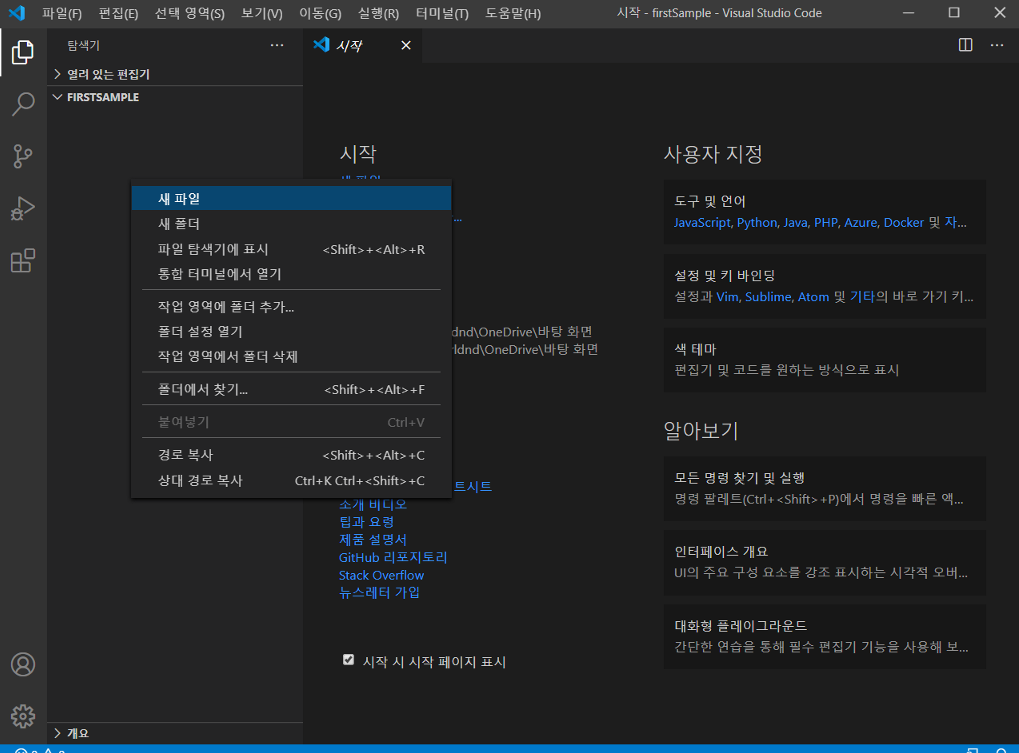Choose 작업 영역에서 폴더 삭제 entry

(291, 356)
